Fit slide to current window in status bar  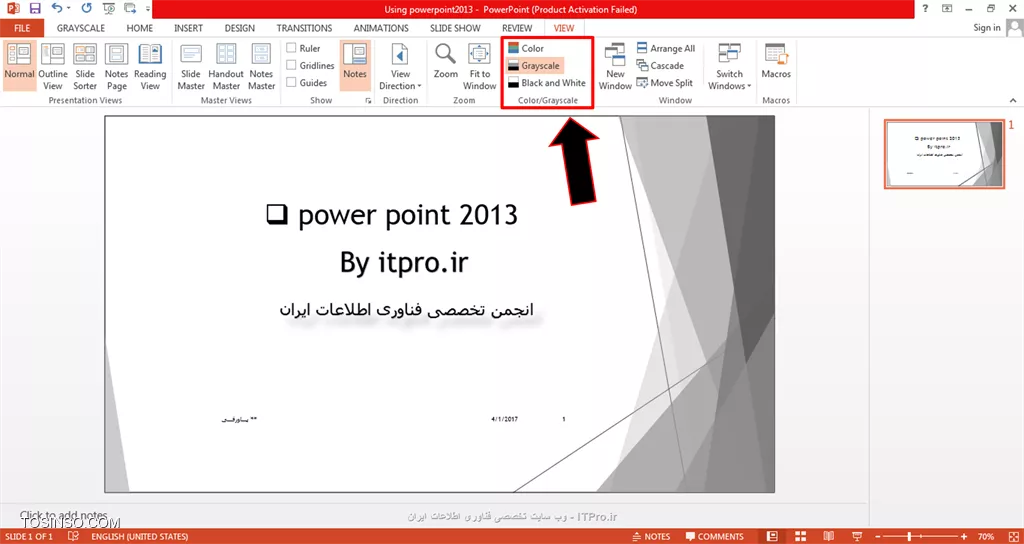click(1014, 536)
